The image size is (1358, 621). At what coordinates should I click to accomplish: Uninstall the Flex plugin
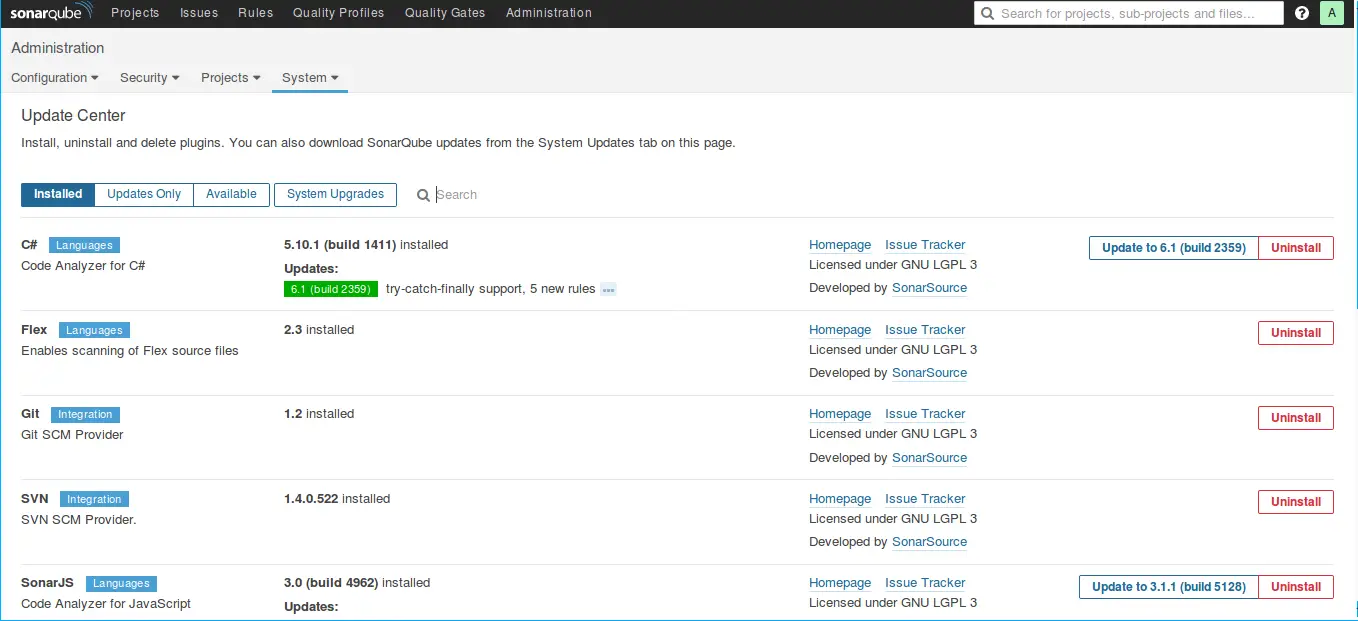click(x=1296, y=333)
